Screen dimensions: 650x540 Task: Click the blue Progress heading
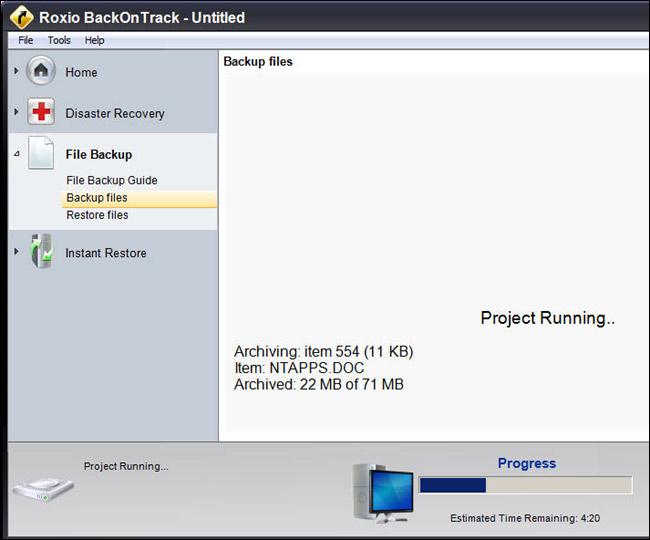(526, 463)
